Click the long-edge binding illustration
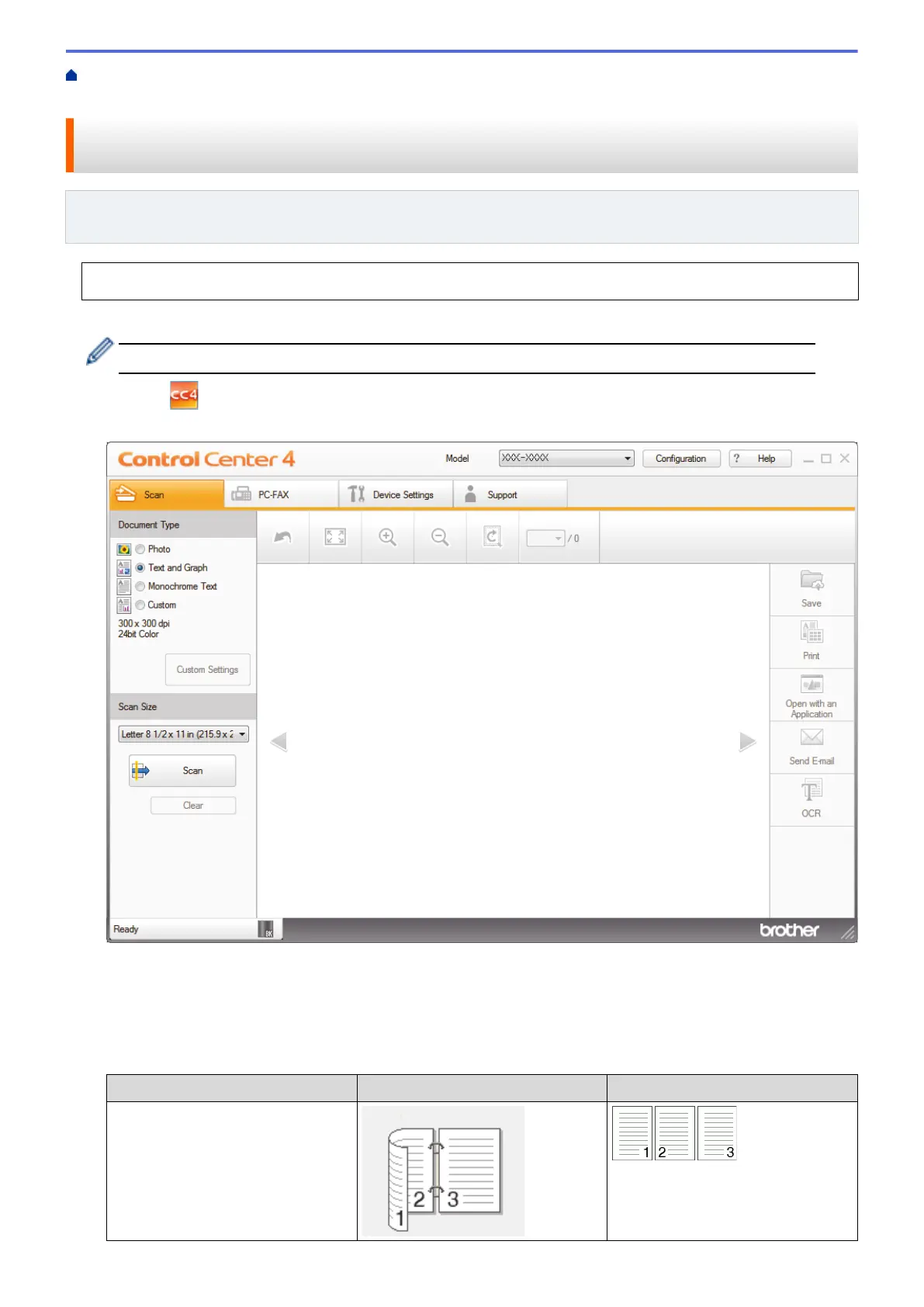This screenshot has width=924, height=1307. [x=443, y=1170]
